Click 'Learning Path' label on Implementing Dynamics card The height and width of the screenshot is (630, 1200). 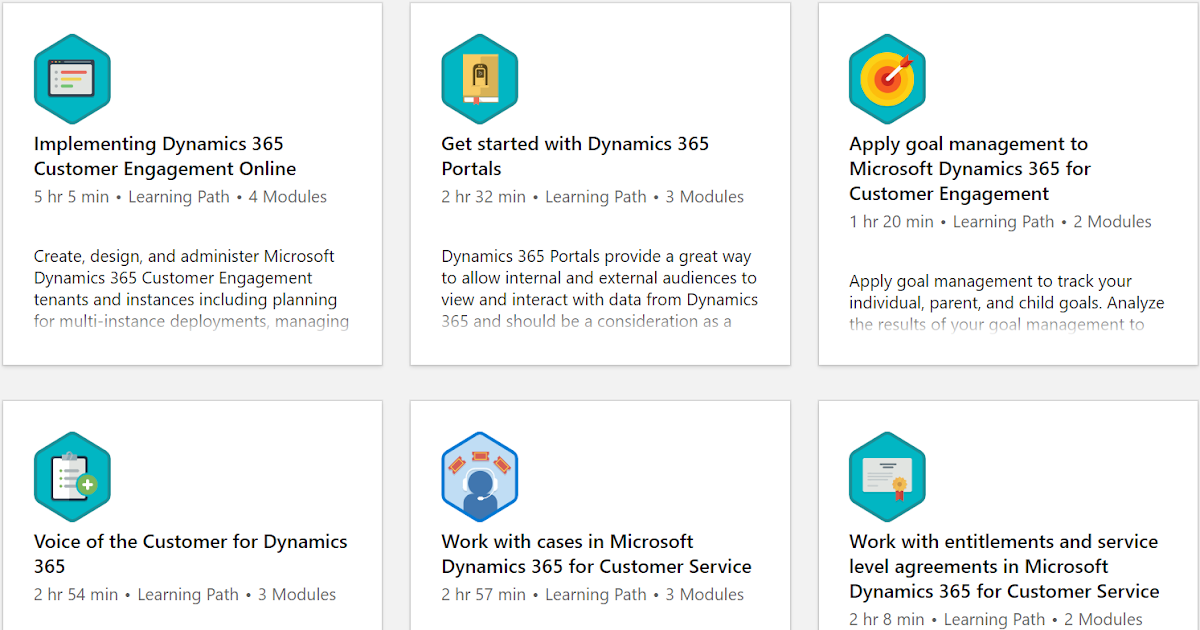coord(179,197)
